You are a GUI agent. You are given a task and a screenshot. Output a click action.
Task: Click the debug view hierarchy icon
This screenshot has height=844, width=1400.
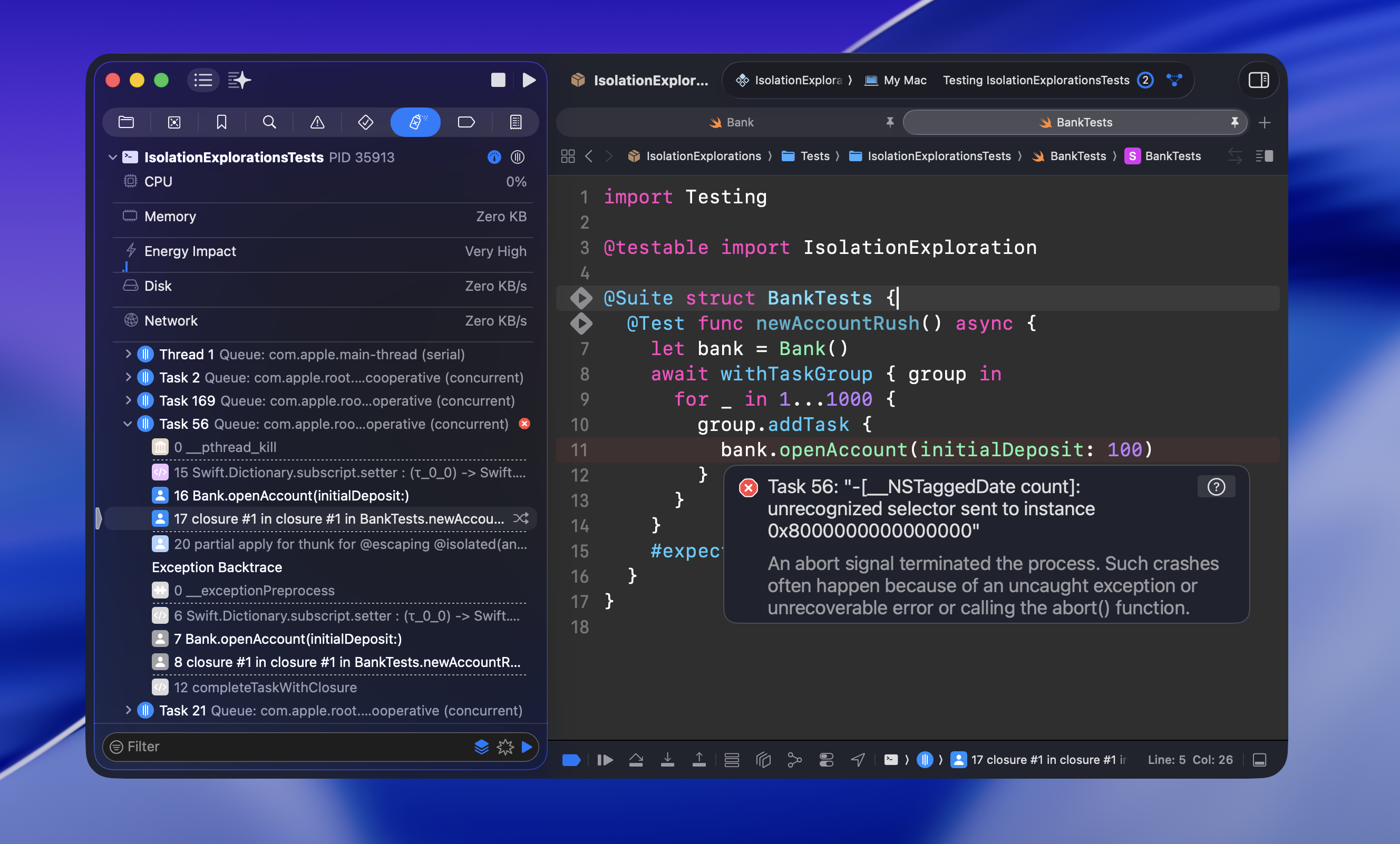coord(763,759)
